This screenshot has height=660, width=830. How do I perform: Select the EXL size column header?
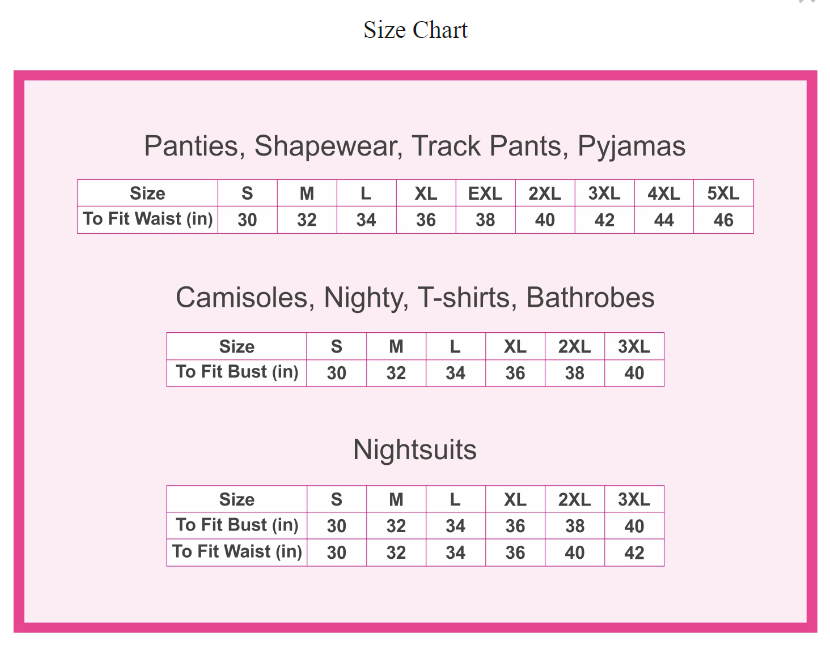(485, 193)
